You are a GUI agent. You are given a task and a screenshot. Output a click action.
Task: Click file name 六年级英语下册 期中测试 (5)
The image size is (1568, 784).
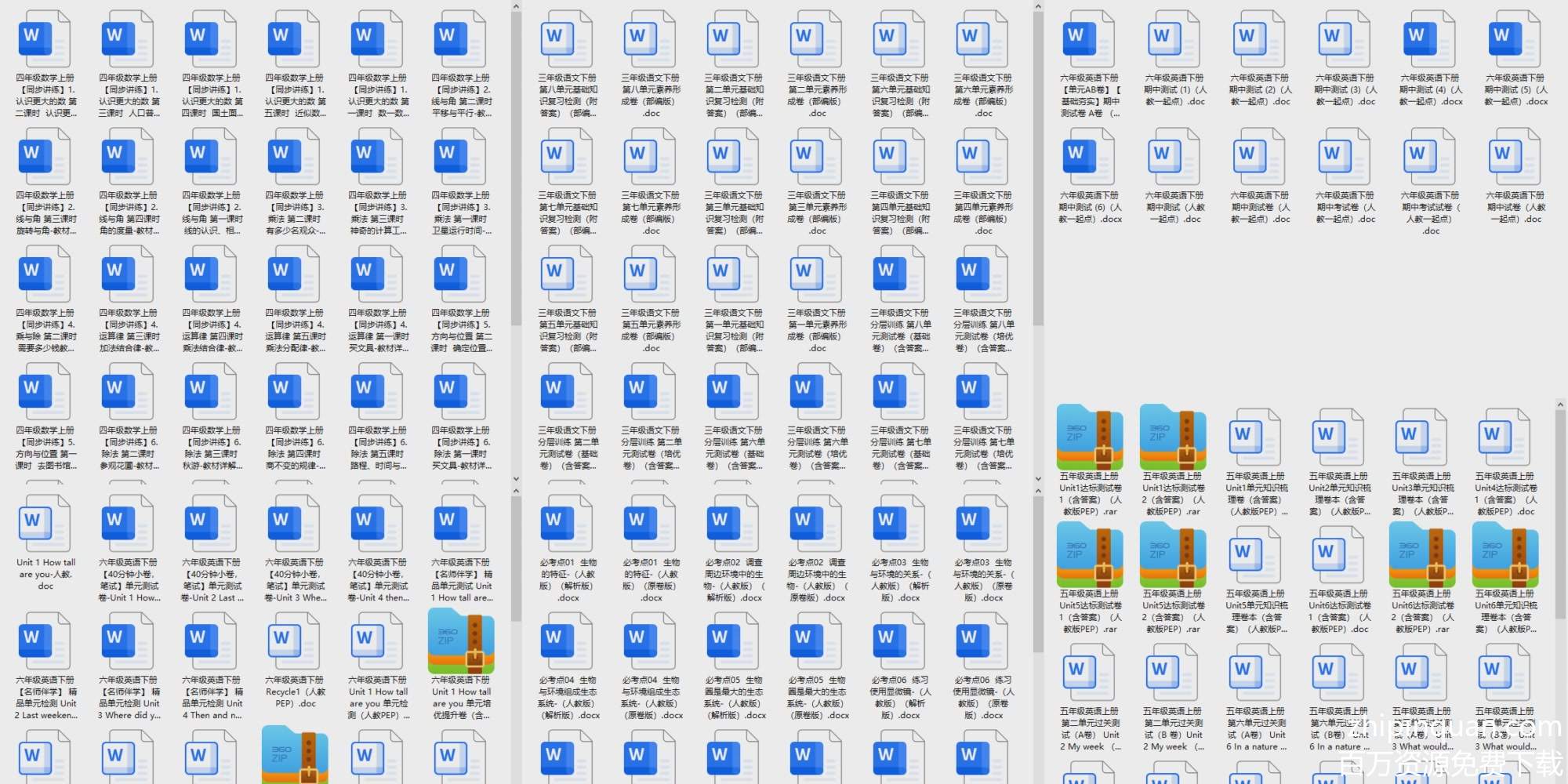(x=1515, y=89)
